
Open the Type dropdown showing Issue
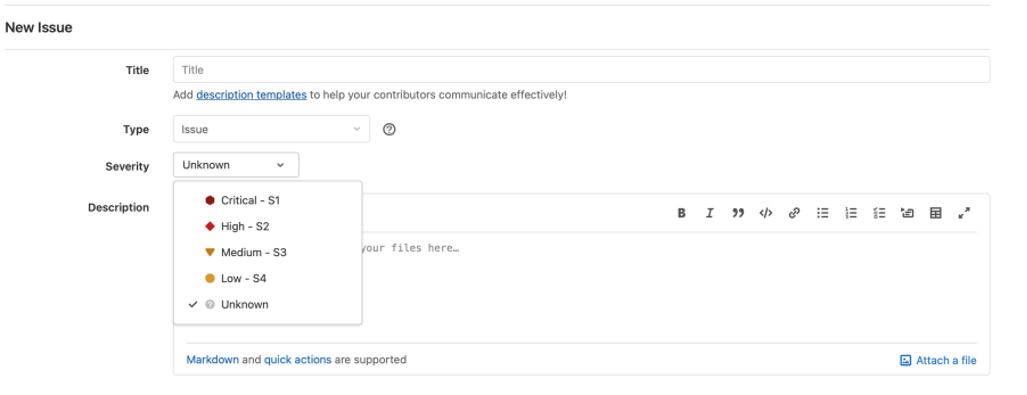(272, 129)
